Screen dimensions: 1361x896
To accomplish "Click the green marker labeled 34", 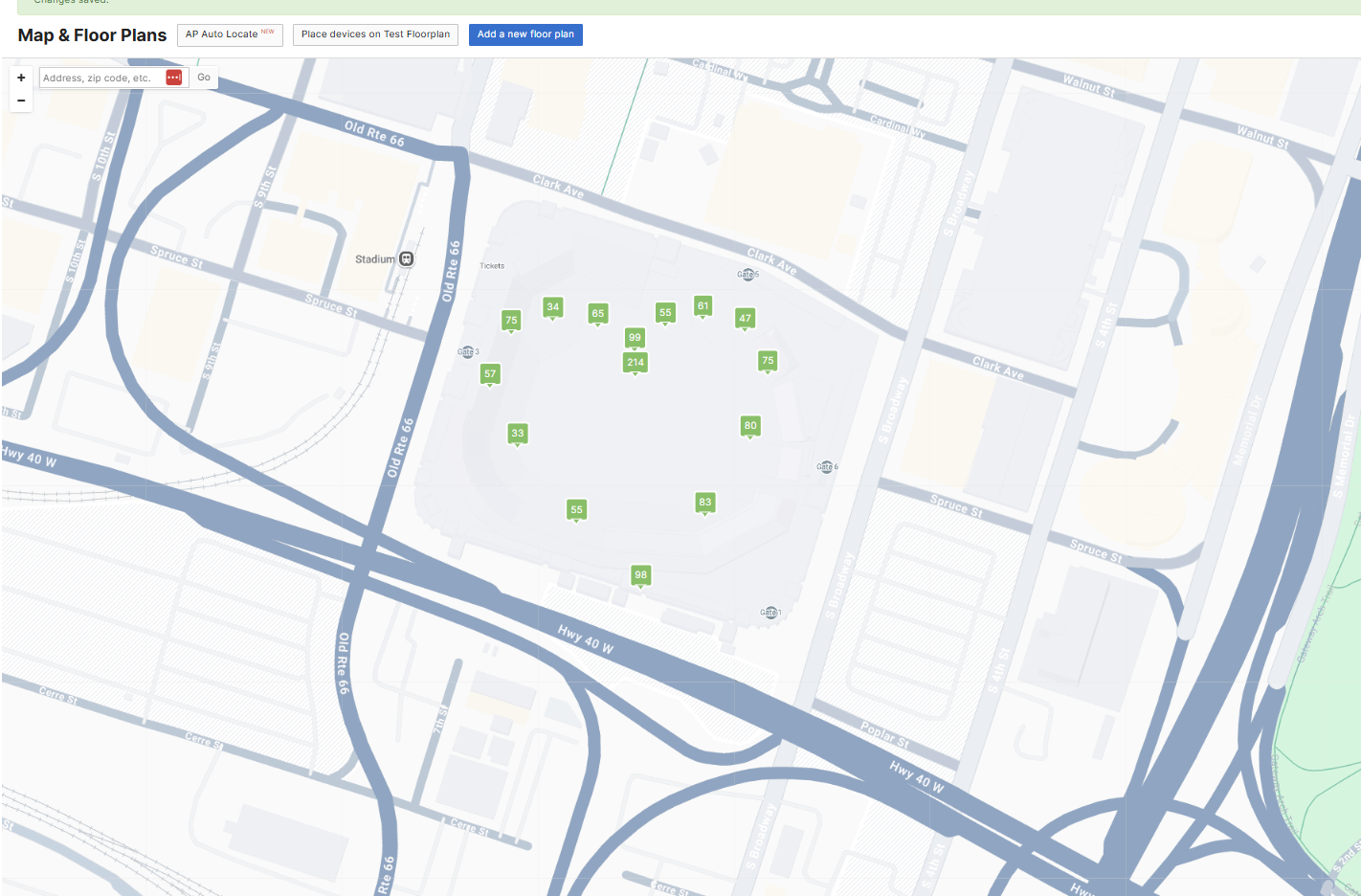I will [x=552, y=306].
